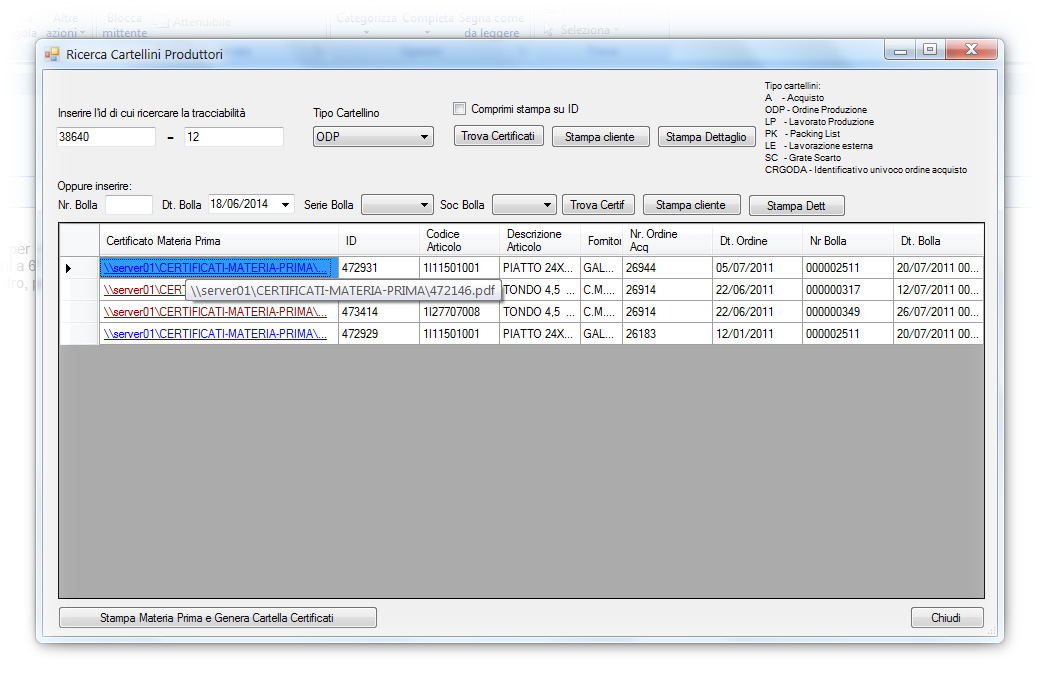This screenshot has width=1042, height=682.
Task: Focus the id field containing 38640
Action: click(x=106, y=137)
